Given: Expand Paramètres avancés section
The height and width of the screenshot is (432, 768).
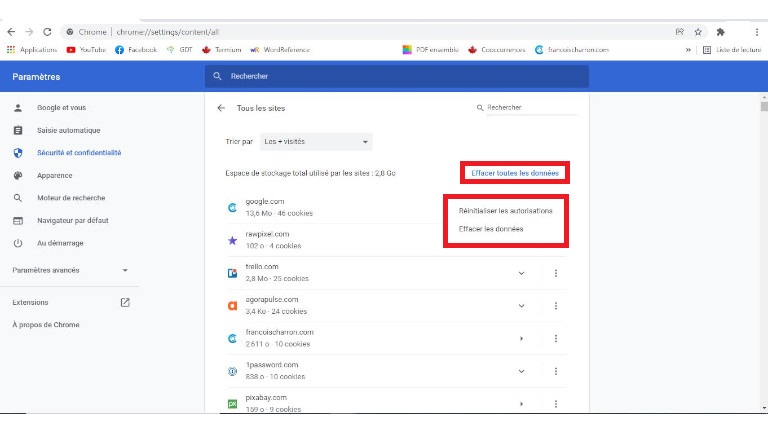Looking at the screenshot, I should coord(70,270).
